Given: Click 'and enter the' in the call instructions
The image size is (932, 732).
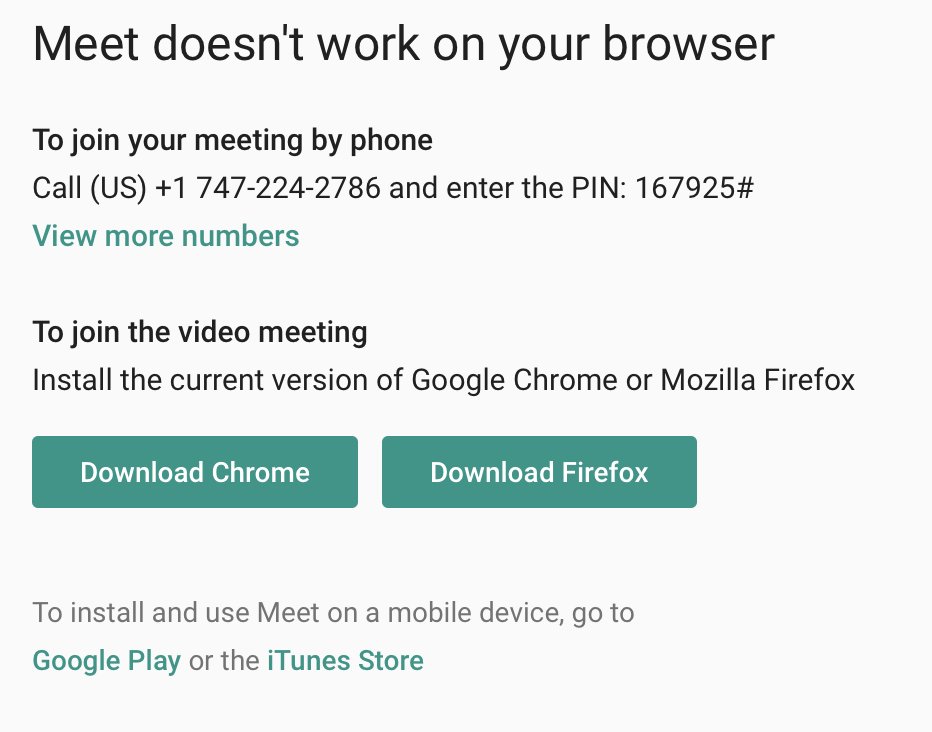Looking at the screenshot, I should [476, 188].
